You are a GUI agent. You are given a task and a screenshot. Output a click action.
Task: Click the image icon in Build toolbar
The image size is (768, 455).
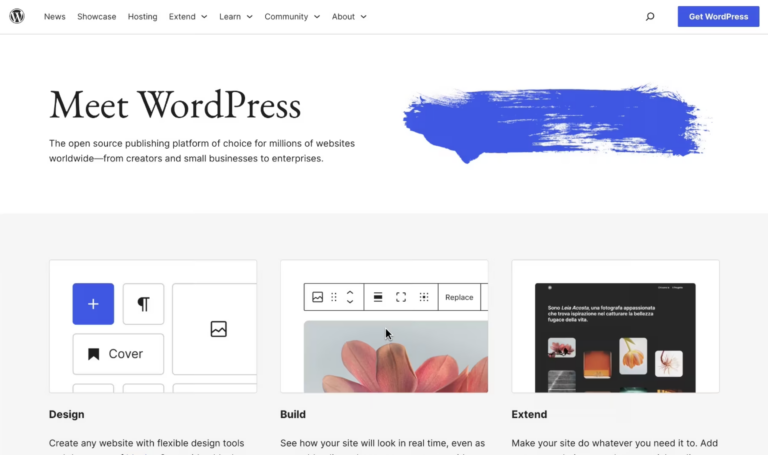317,297
